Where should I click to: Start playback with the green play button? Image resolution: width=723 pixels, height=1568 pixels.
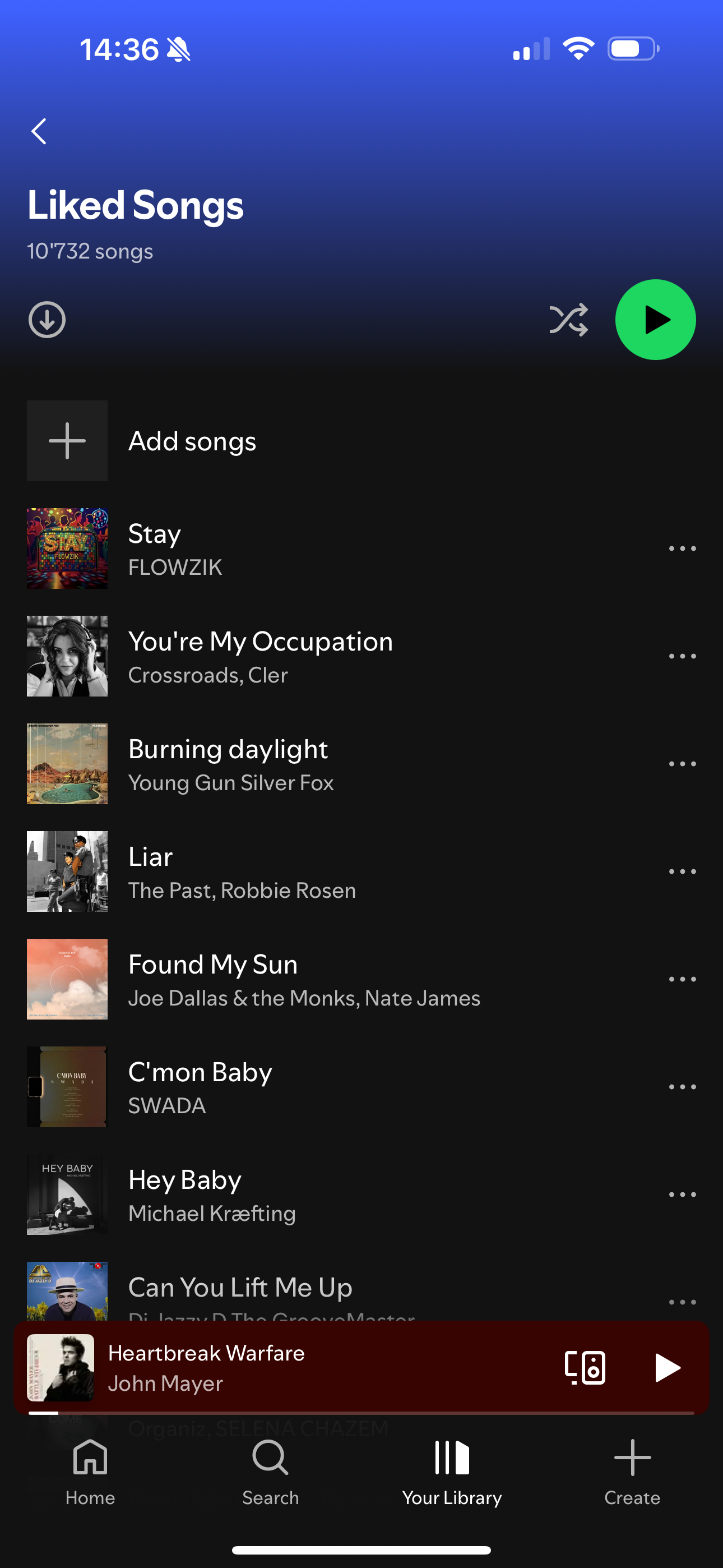655,320
